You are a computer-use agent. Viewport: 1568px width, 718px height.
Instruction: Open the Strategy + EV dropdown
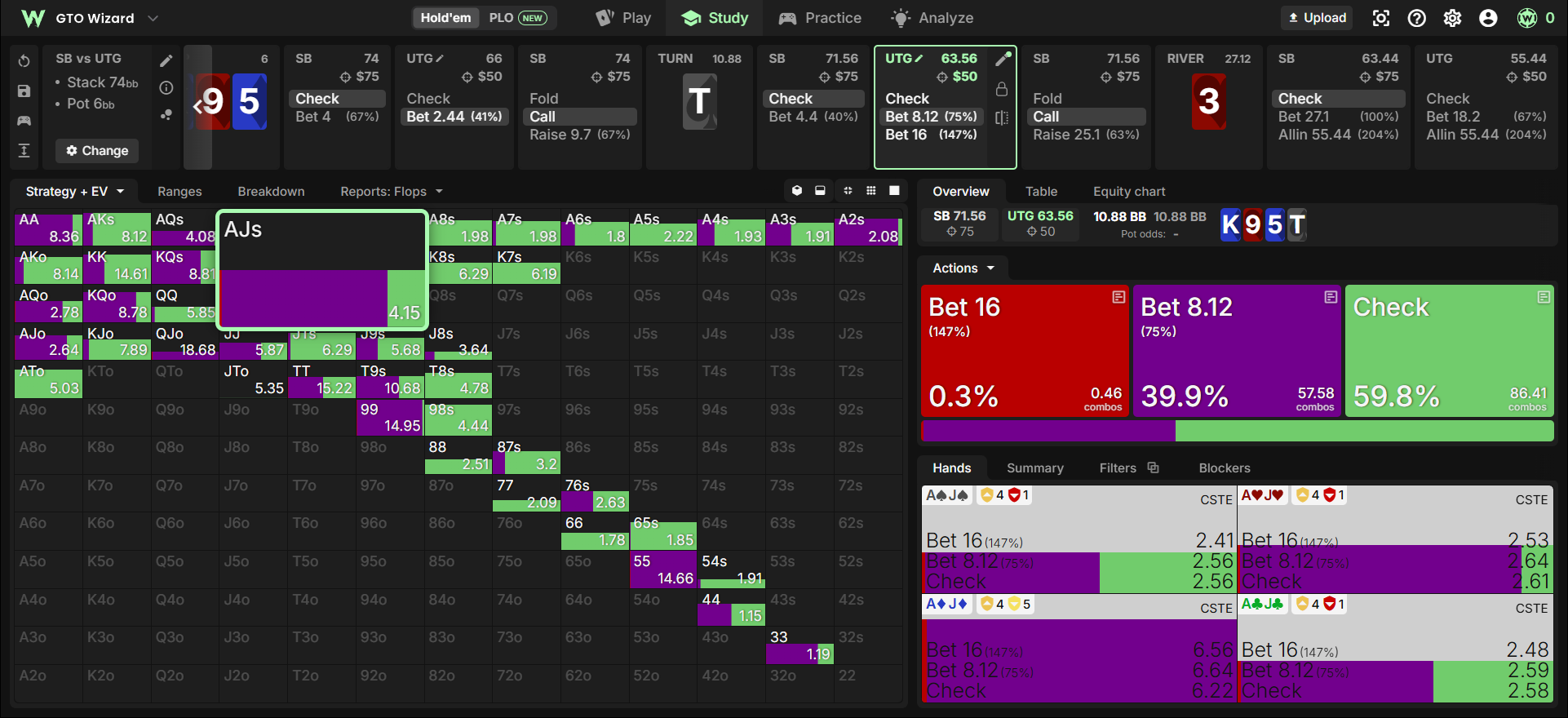[74, 191]
